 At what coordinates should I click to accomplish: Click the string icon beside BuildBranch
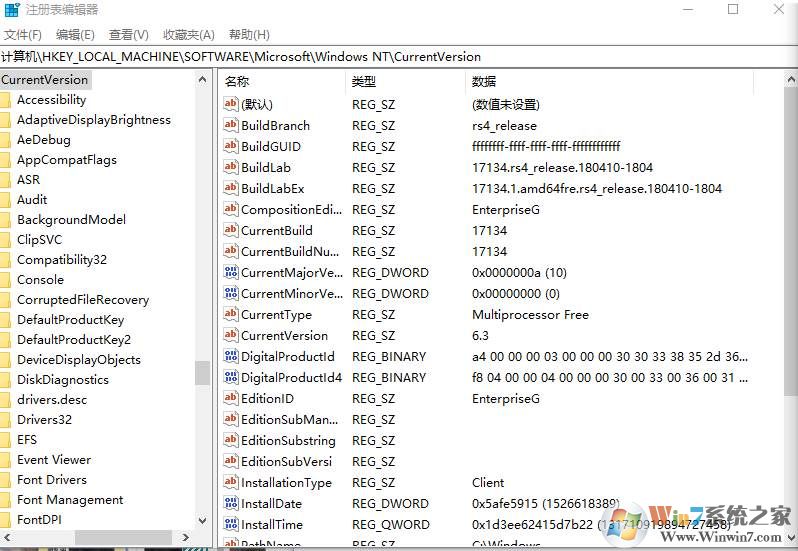pos(231,125)
